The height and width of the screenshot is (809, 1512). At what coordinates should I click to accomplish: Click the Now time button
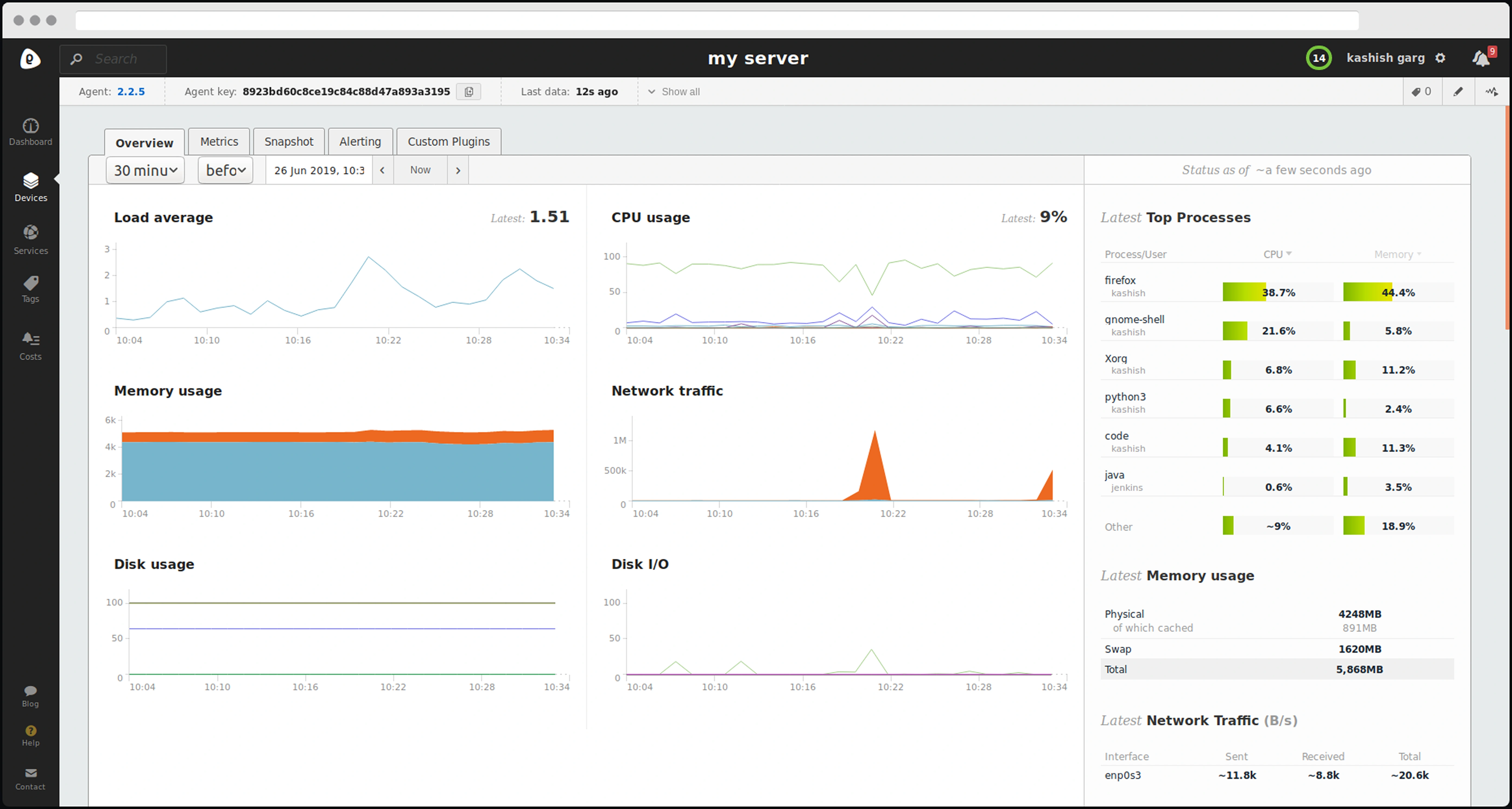(420, 170)
